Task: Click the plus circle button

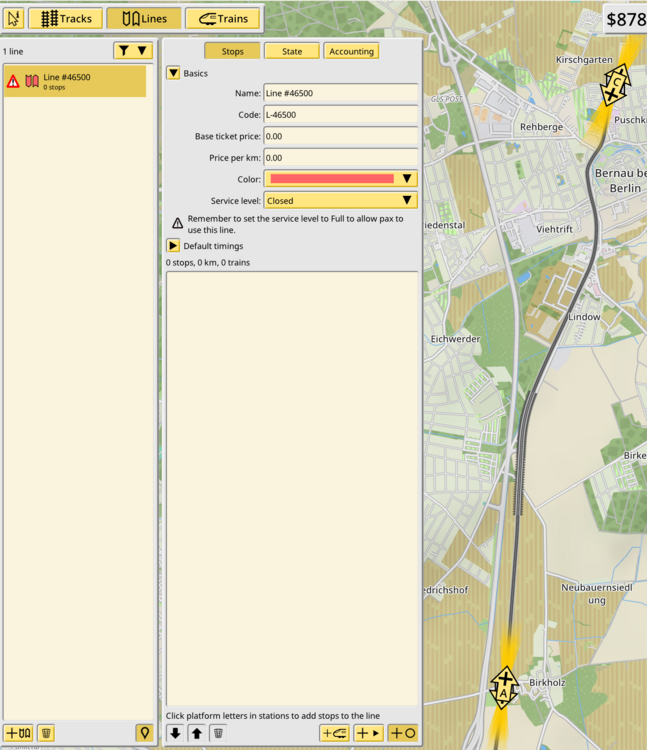Action: [403, 733]
